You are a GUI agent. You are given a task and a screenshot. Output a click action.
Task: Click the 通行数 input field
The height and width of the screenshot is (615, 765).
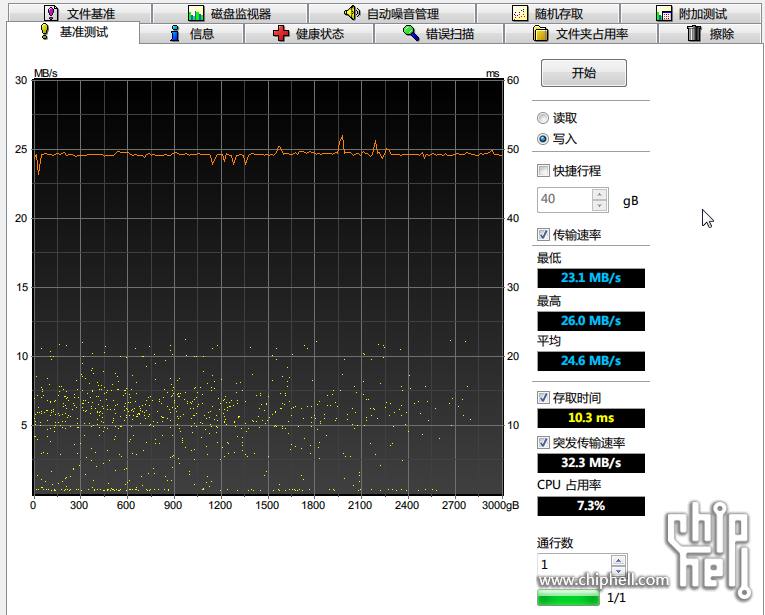(x=574, y=565)
